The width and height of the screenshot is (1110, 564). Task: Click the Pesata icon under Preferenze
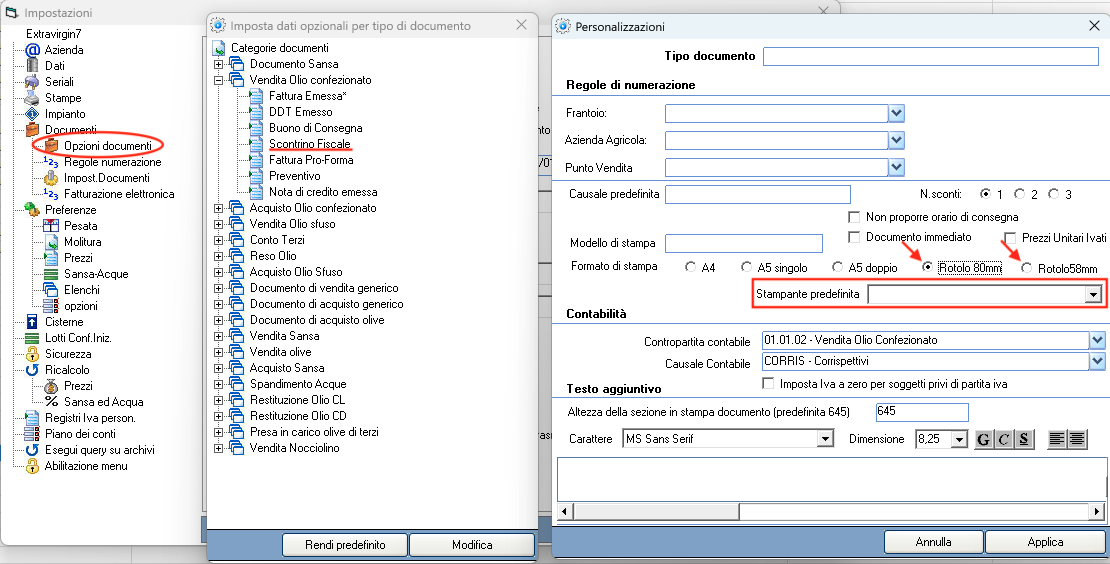(52, 226)
